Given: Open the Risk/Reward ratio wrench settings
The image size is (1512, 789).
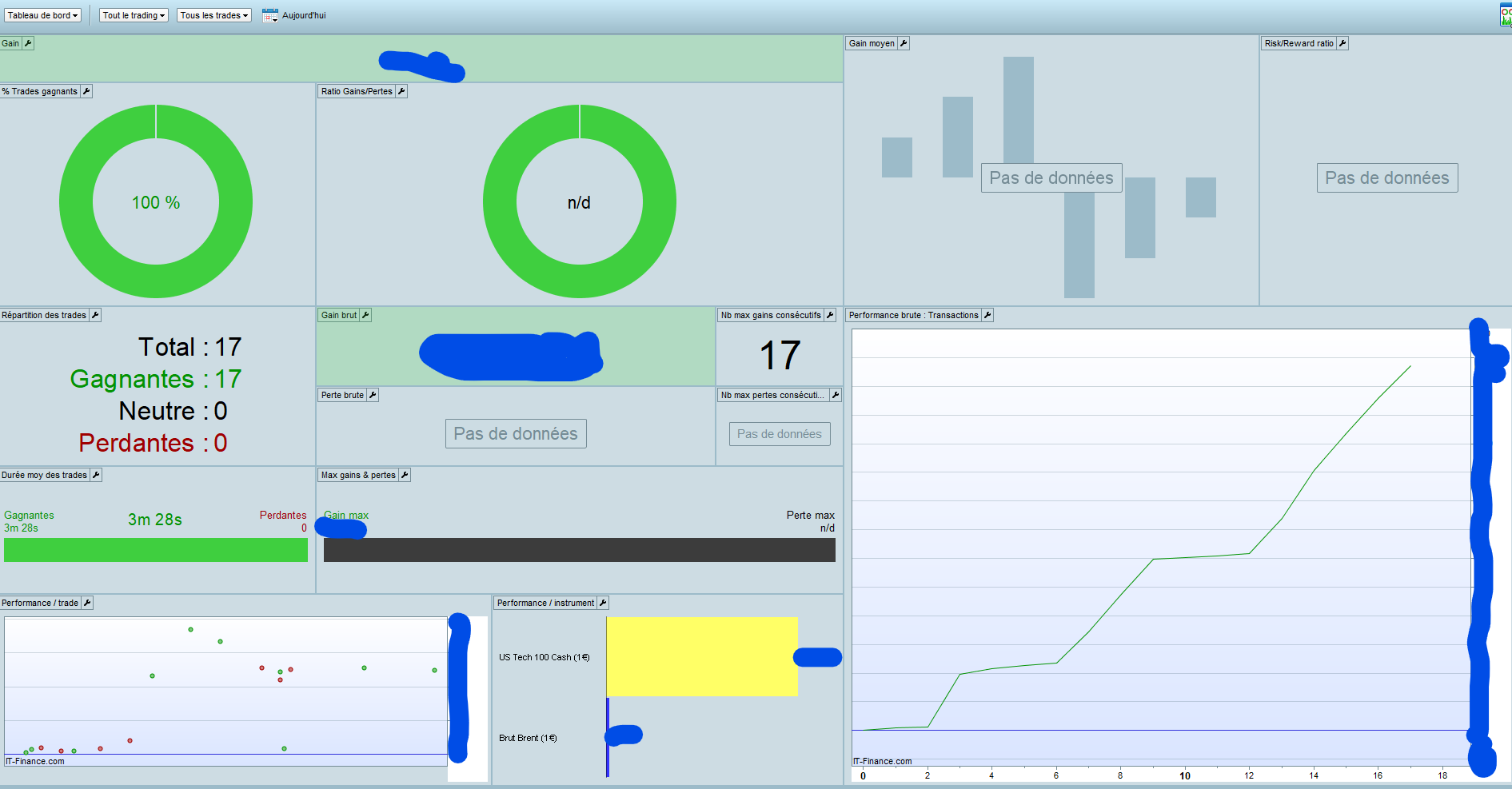Looking at the screenshot, I should coord(1342,43).
